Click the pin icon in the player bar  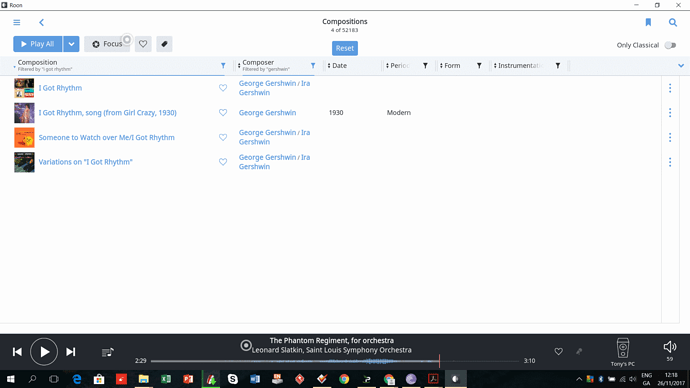click(579, 351)
